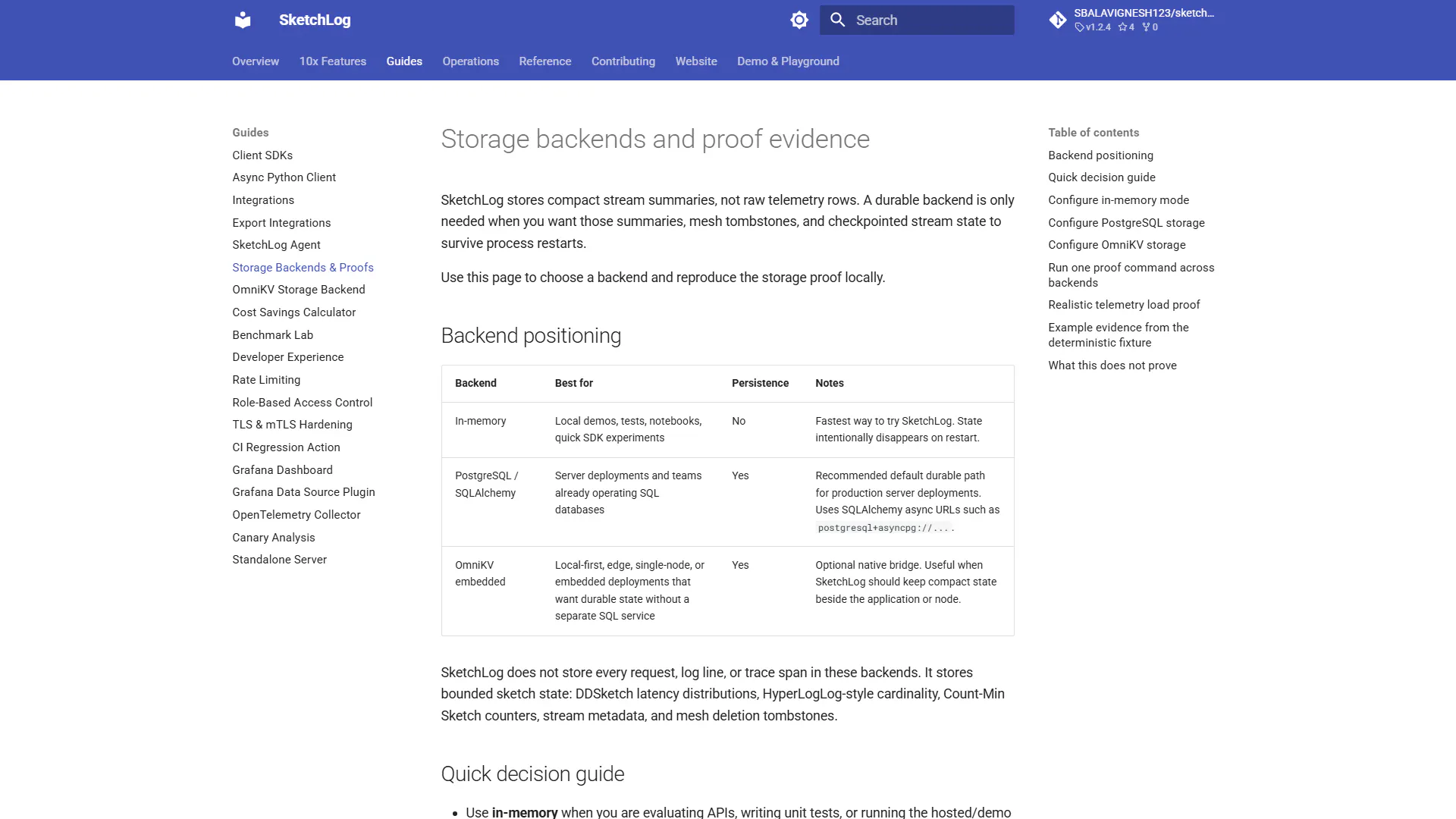Open the 10x Features tab
This screenshot has width=1456, height=819.
(333, 61)
